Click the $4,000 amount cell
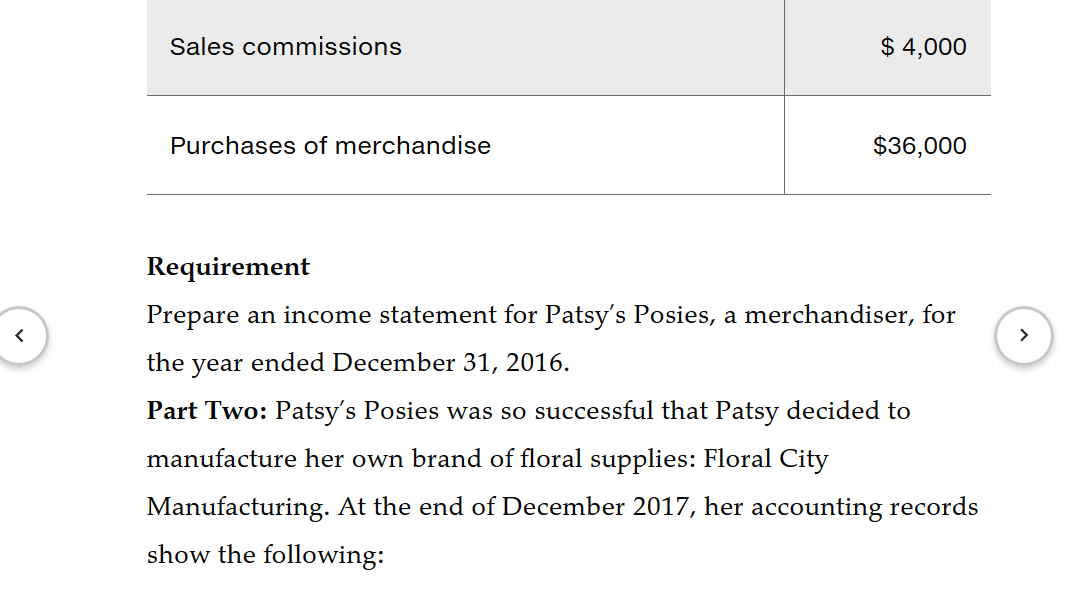This screenshot has width=1080, height=613. [x=922, y=46]
